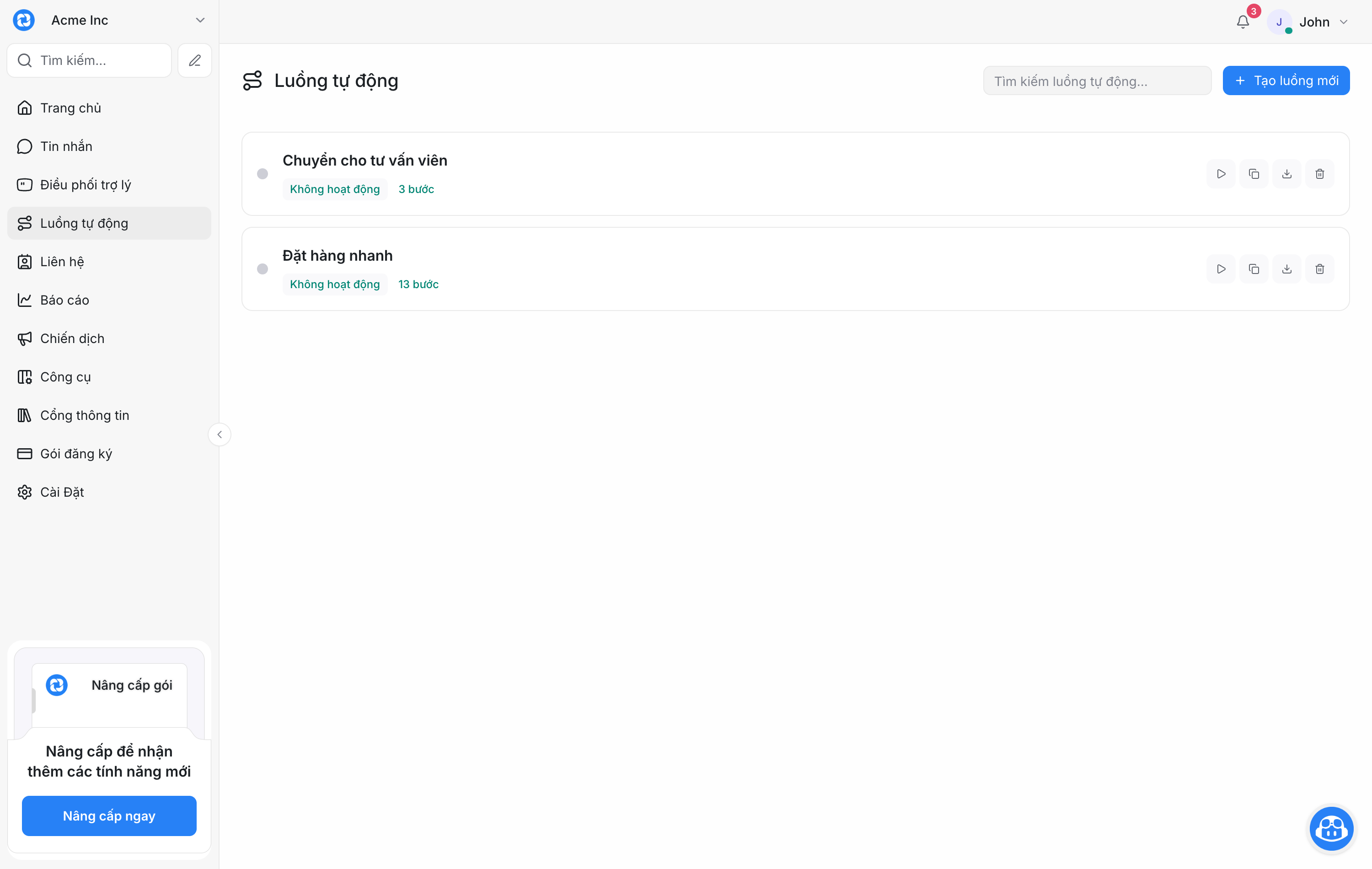Image resolution: width=1372 pixels, height=869 pixels.
Task: Open Công cụ tools
Action: [109, 377]
